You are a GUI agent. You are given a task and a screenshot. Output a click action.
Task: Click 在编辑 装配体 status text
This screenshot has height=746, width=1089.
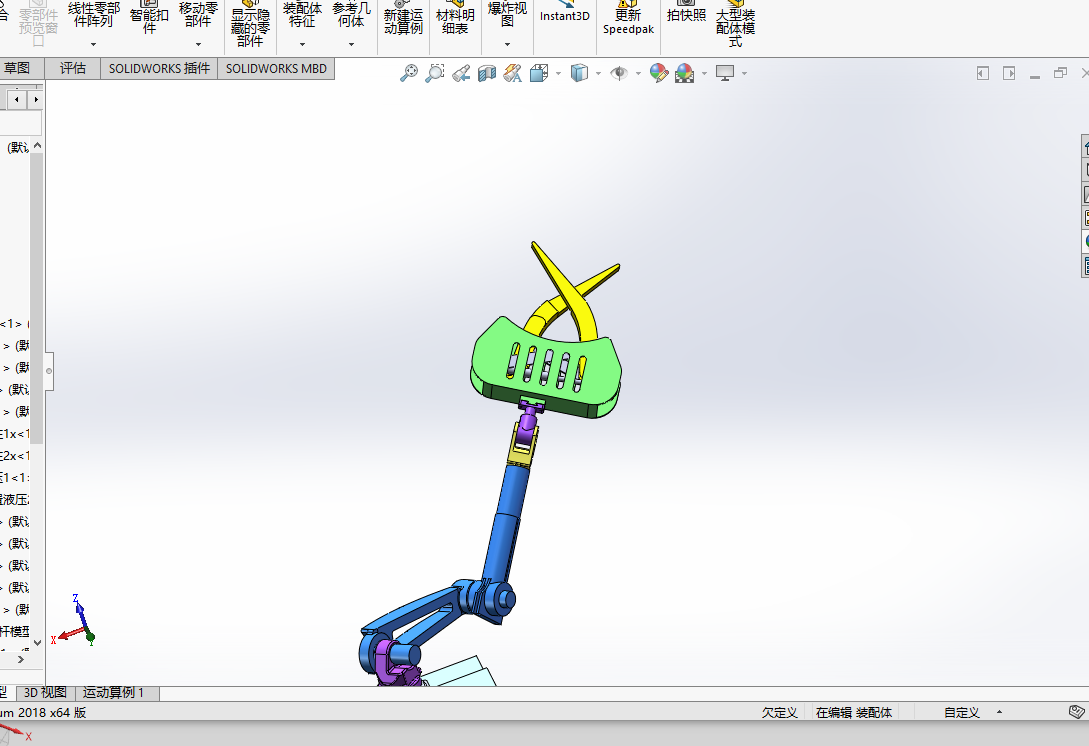pos(854,713)
